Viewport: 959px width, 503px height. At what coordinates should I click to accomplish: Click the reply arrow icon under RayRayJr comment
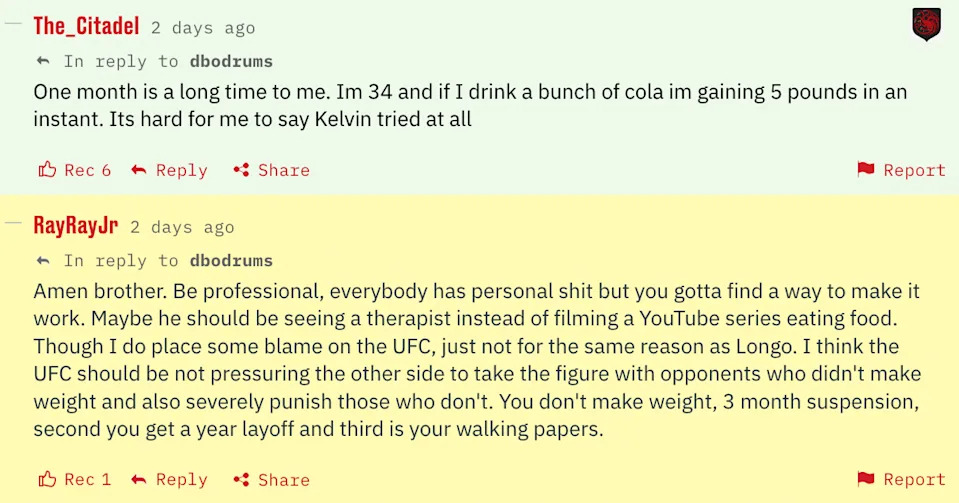click(139, 479)
